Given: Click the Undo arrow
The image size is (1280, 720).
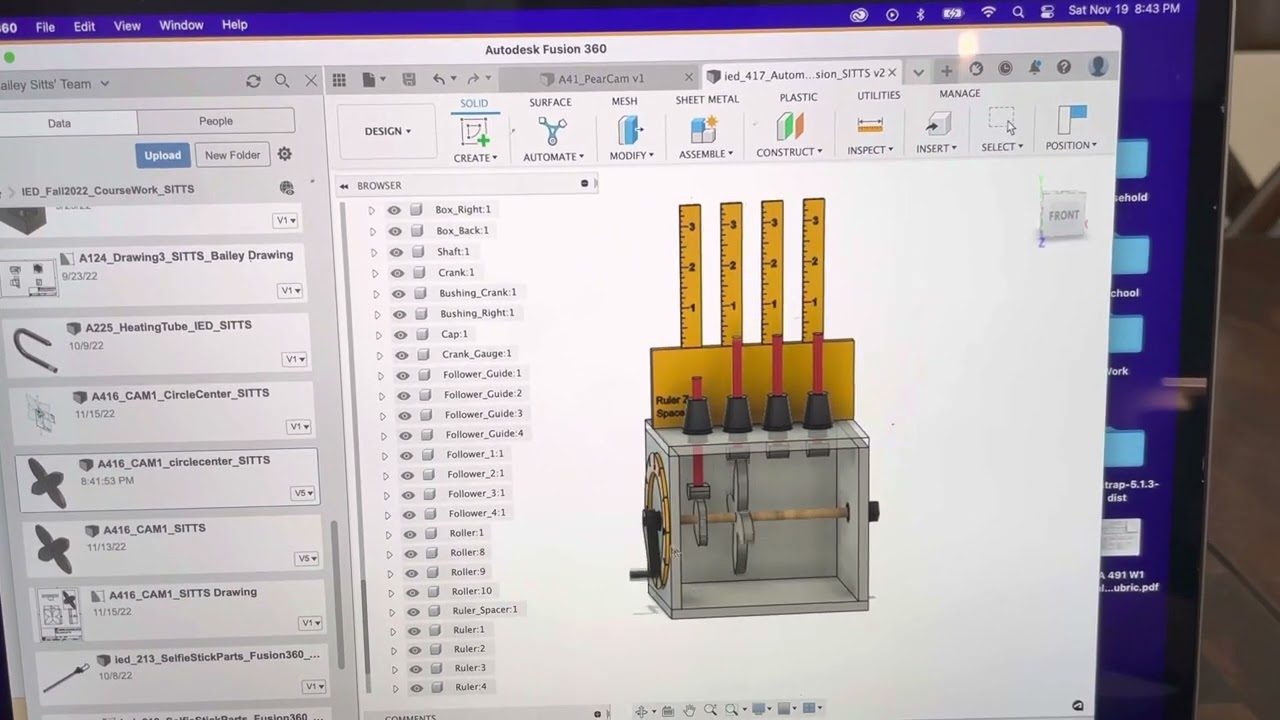Looking at the screenshot, I should [x=439, y=79].
